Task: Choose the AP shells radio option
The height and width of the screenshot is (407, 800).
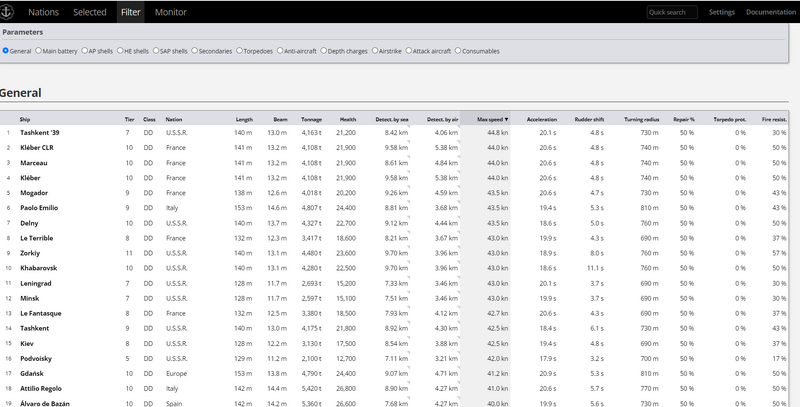Action: tap(85, 50)
